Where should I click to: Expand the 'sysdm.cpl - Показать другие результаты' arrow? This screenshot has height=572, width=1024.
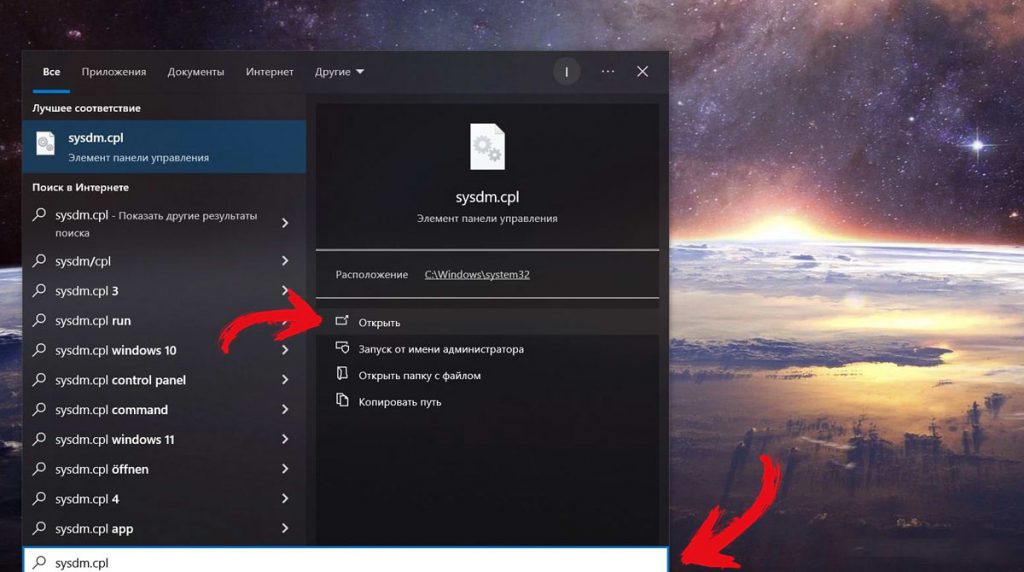point(285,223)
